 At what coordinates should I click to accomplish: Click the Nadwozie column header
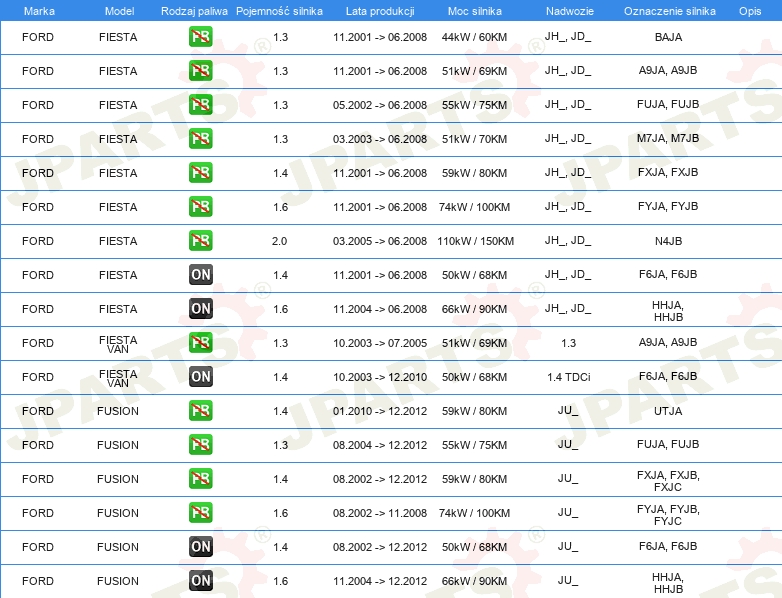point(570,11)
